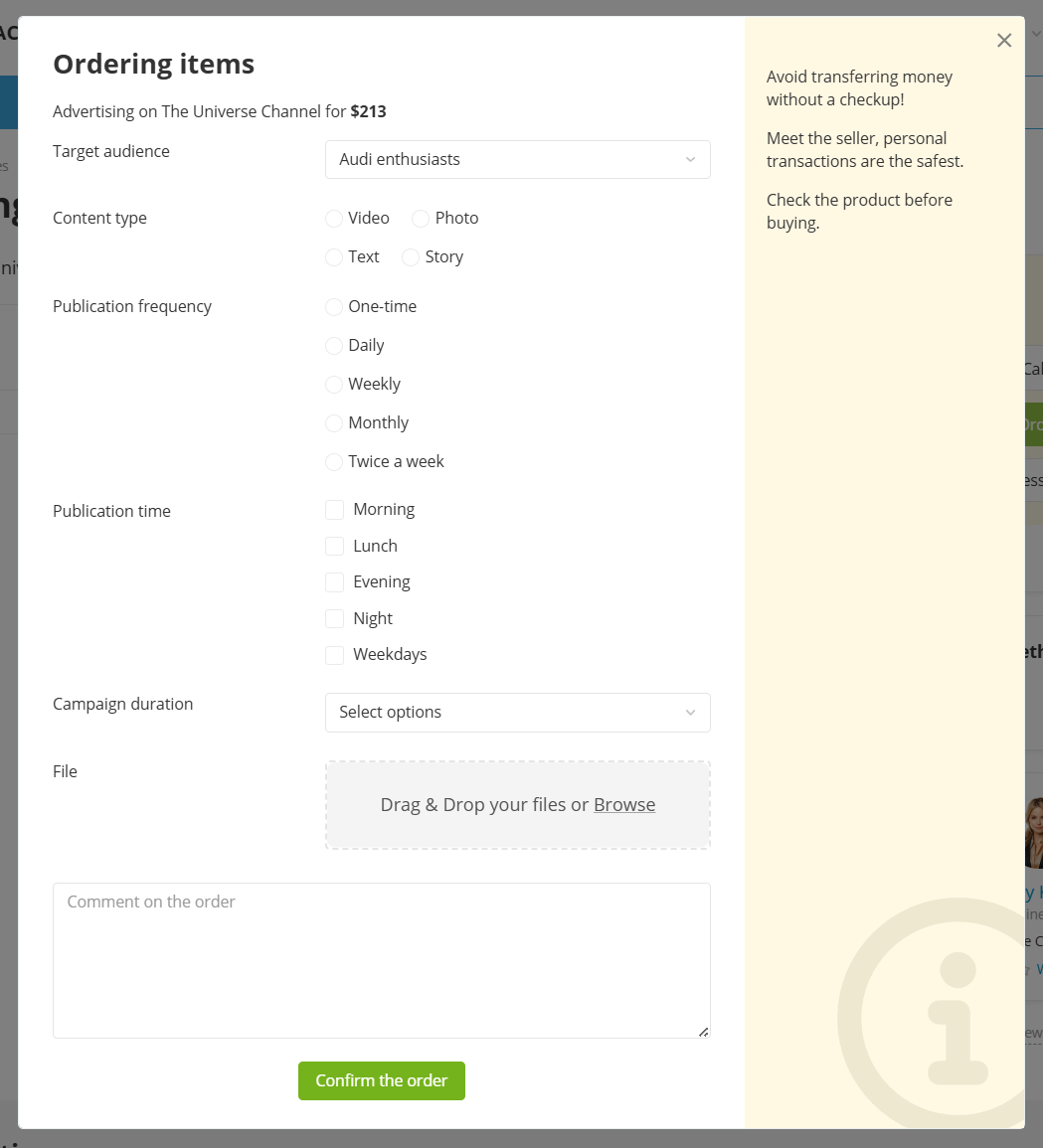Screen dimensions: 1043x1148
Task: Expand the Campaign duration select box
Action: [x=517, y=713]
